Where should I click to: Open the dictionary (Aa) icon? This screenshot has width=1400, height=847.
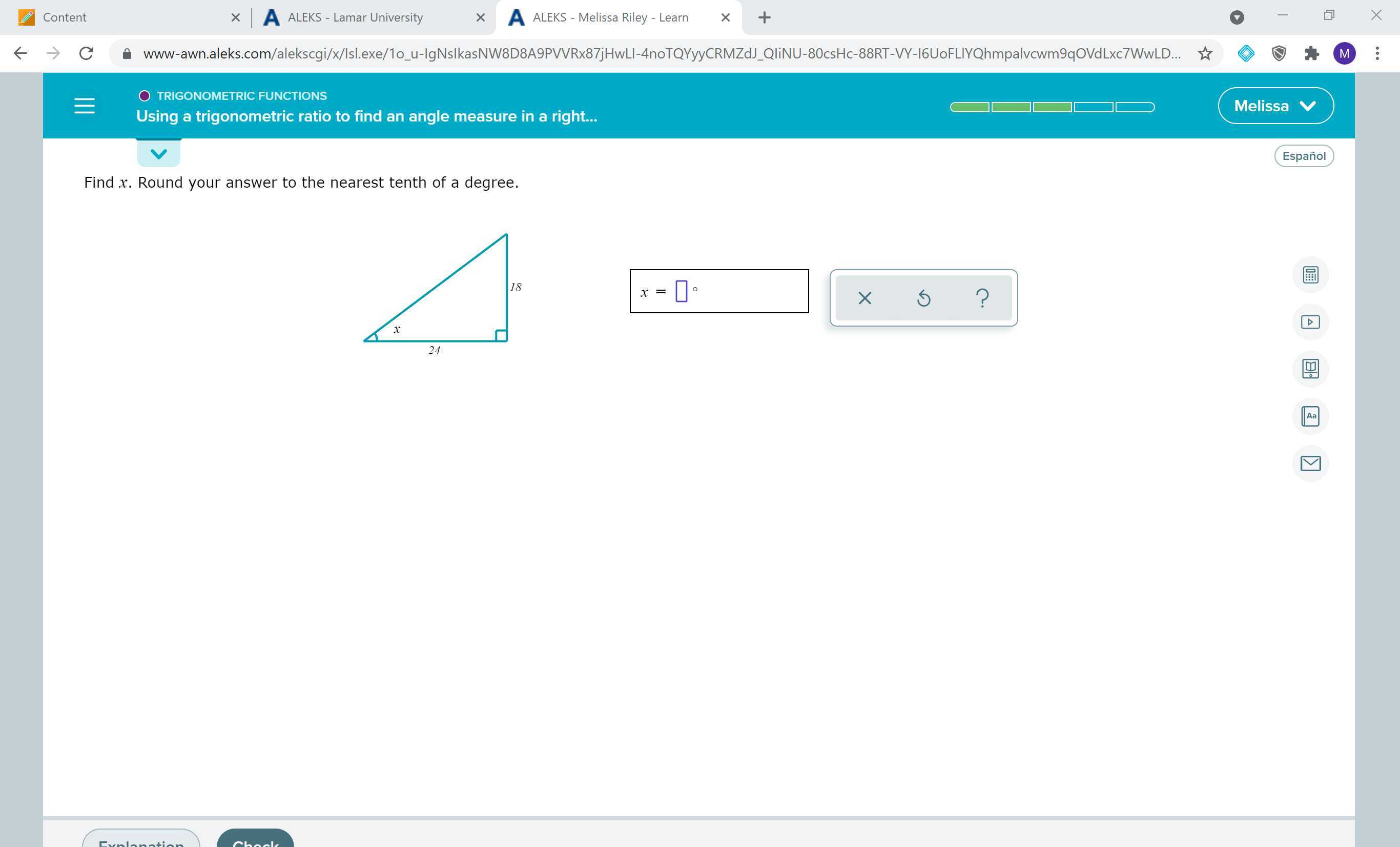coord(1311,415)
